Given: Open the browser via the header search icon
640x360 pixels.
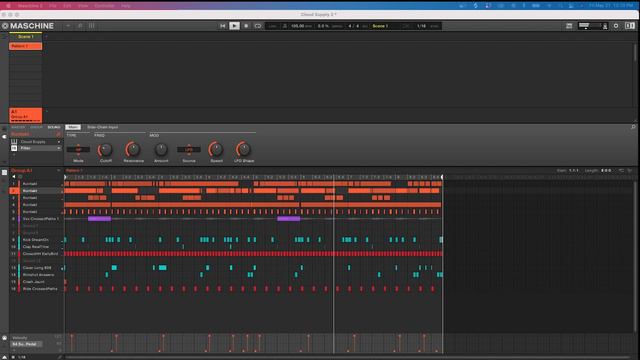Looking at the screenshot, I should coord(80,26).
